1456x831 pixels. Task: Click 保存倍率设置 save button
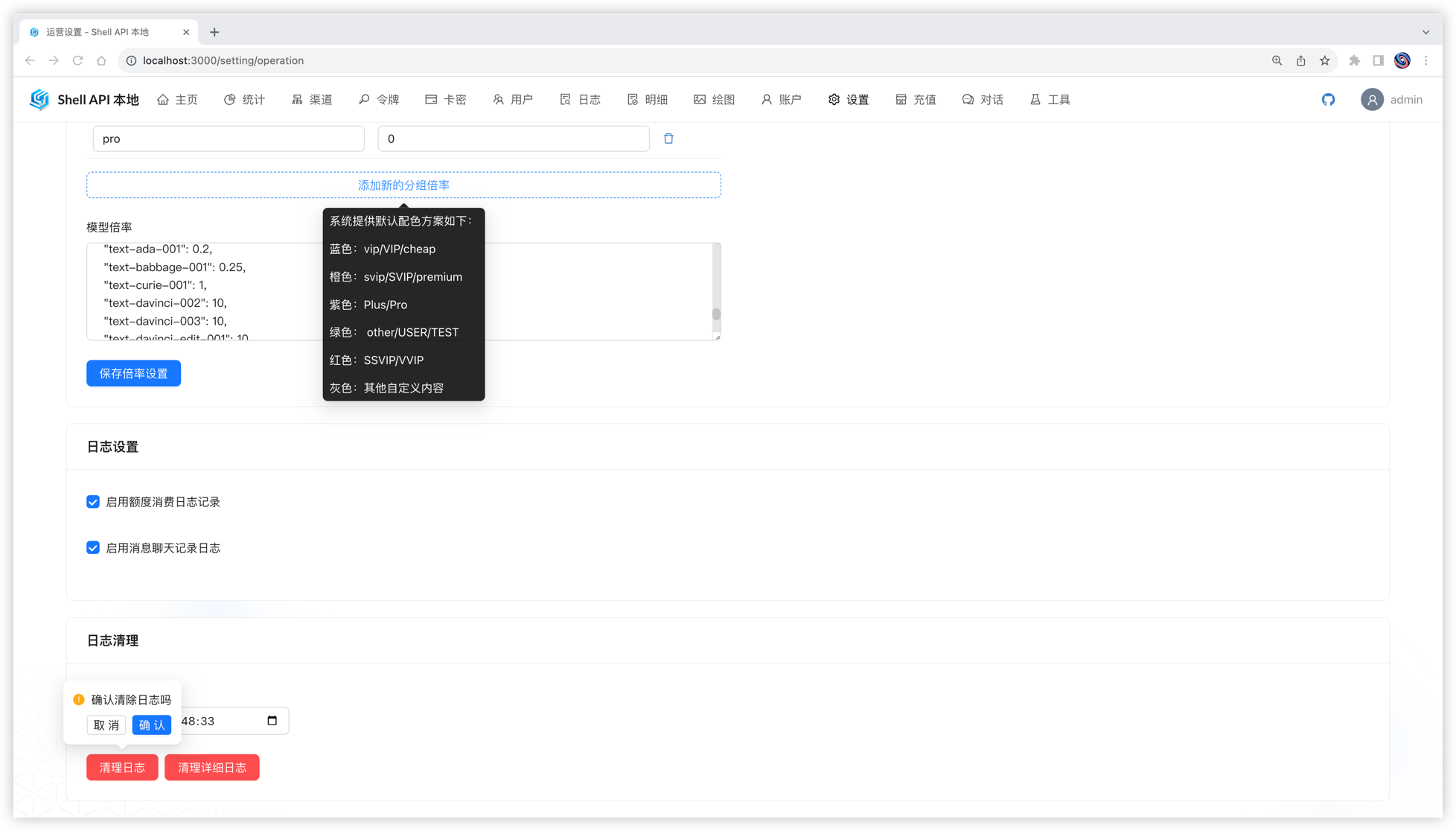pos(133,374)
